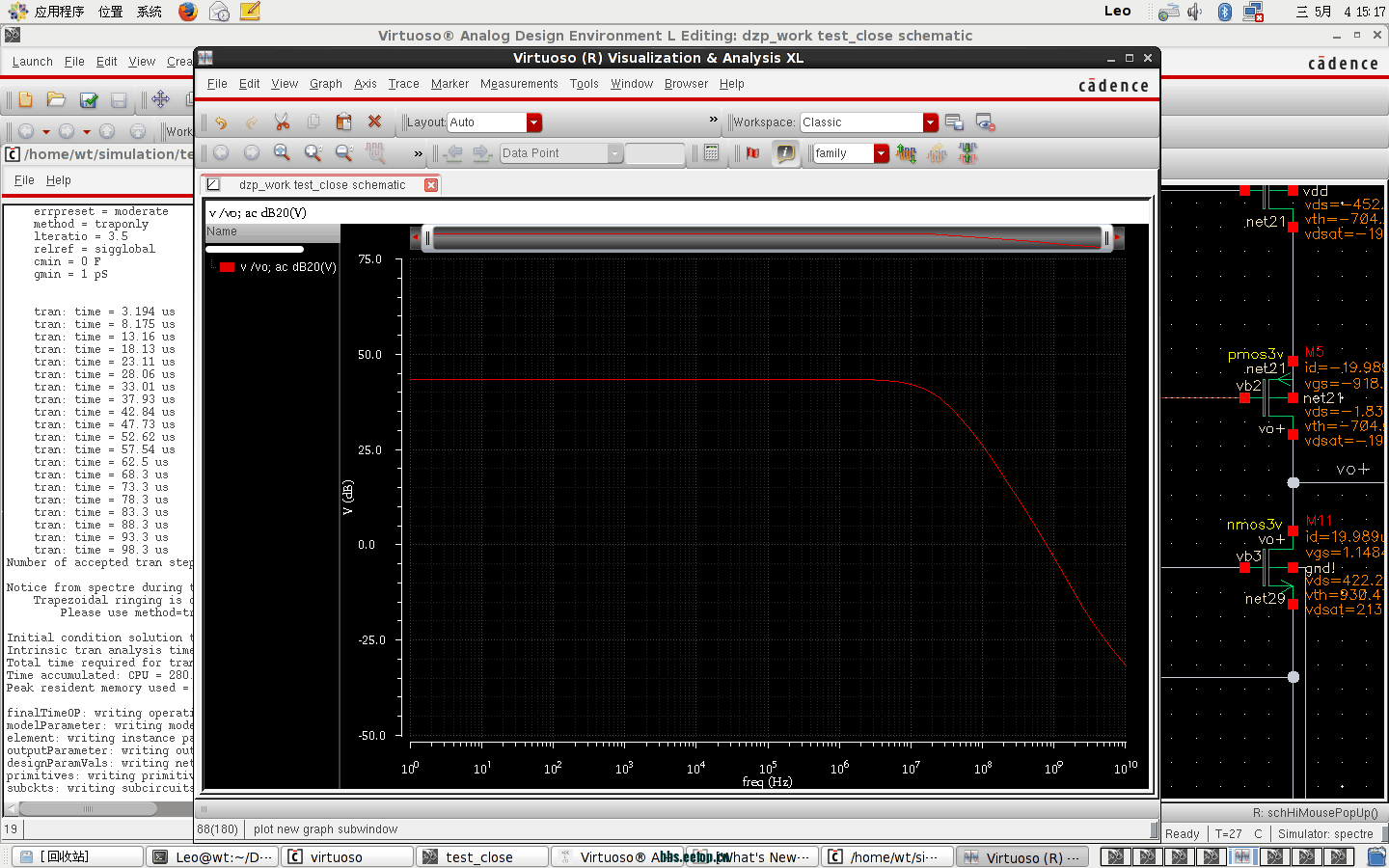The width and height of the screenshot is (1389, 868).
Task: Close the dzp_work test_close schematic tab
Action: [x=431, y=185]
